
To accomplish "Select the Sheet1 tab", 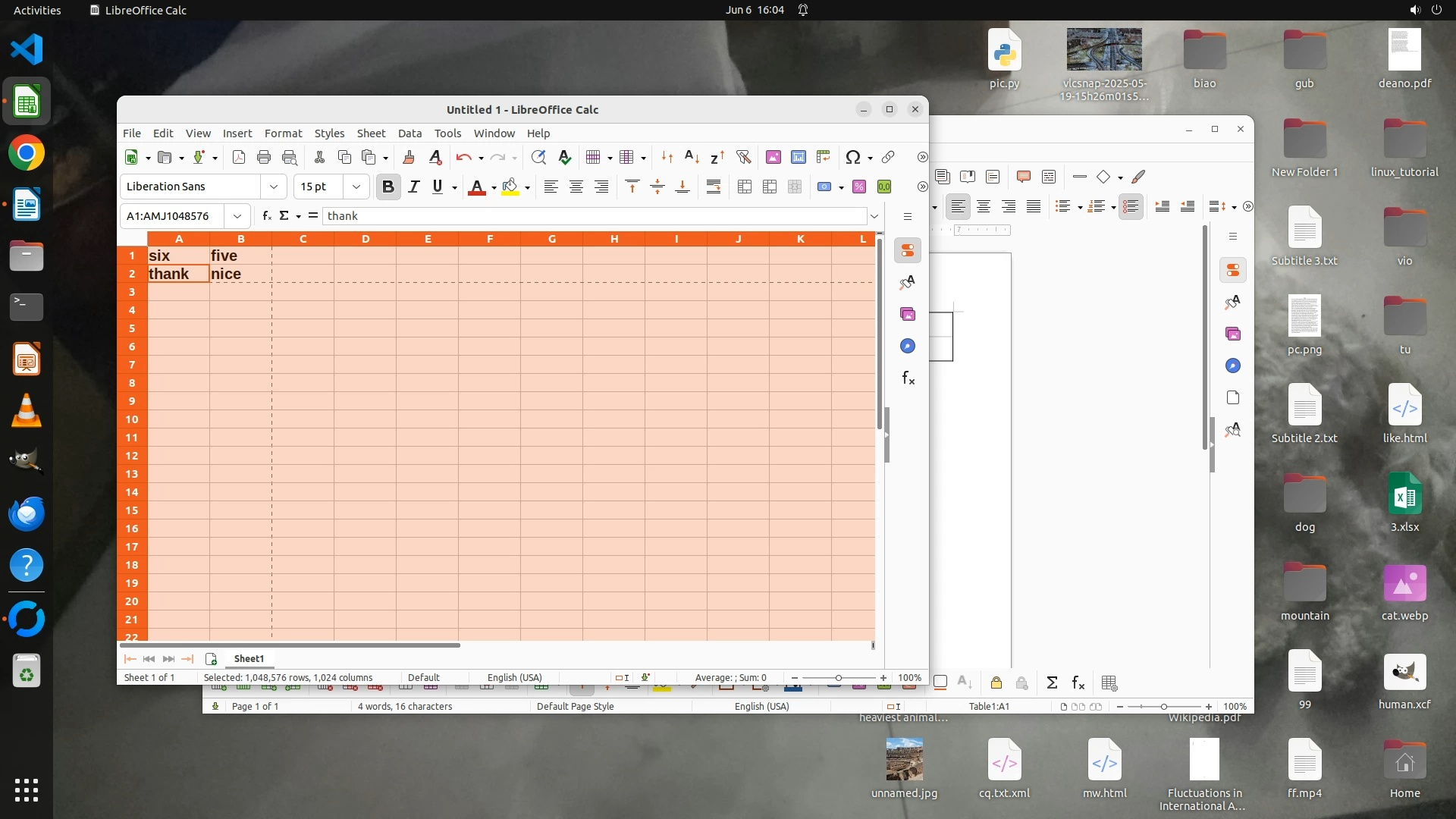I will point(249,658).
